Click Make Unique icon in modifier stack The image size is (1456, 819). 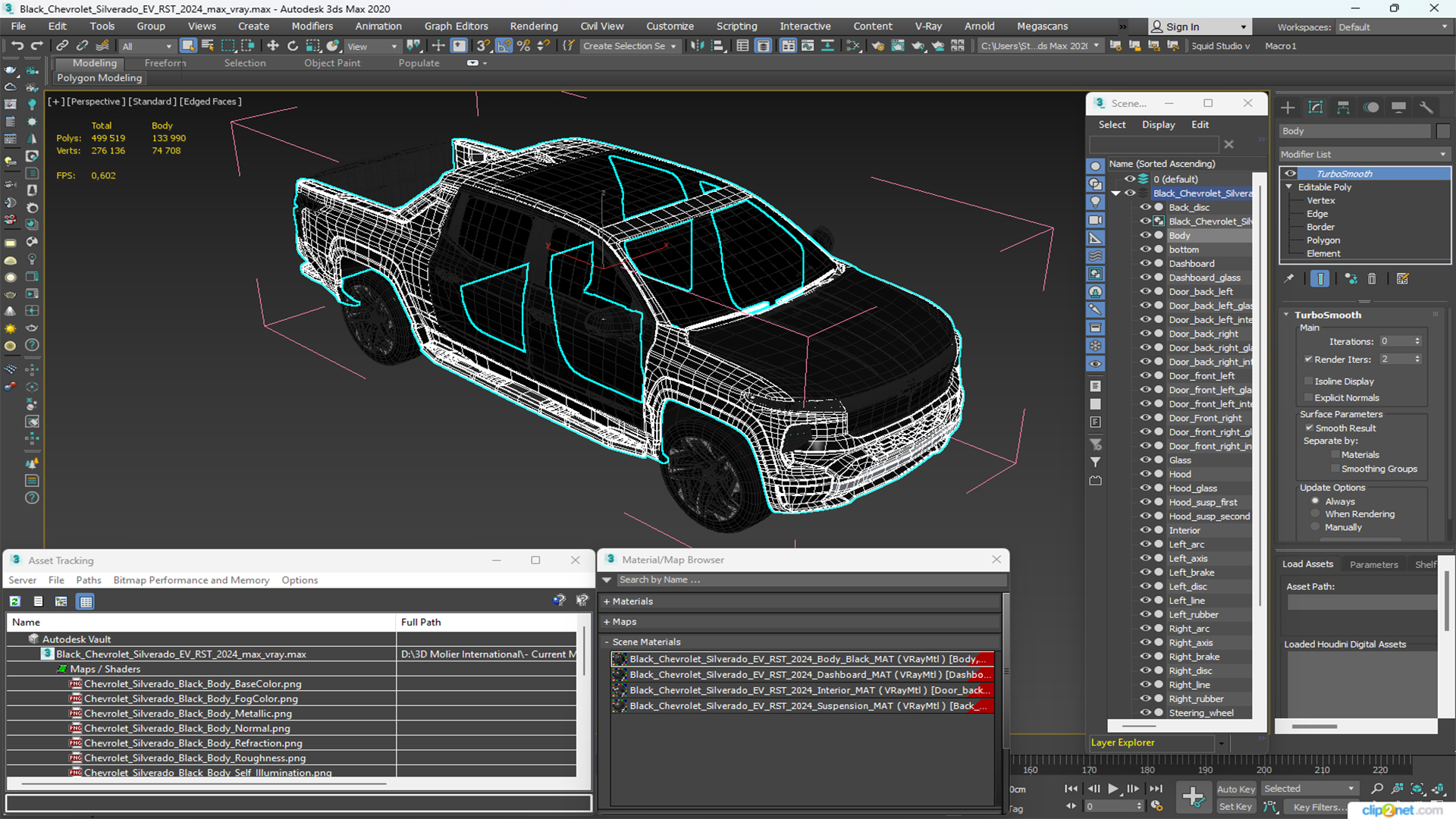[x=1351, y=278]
